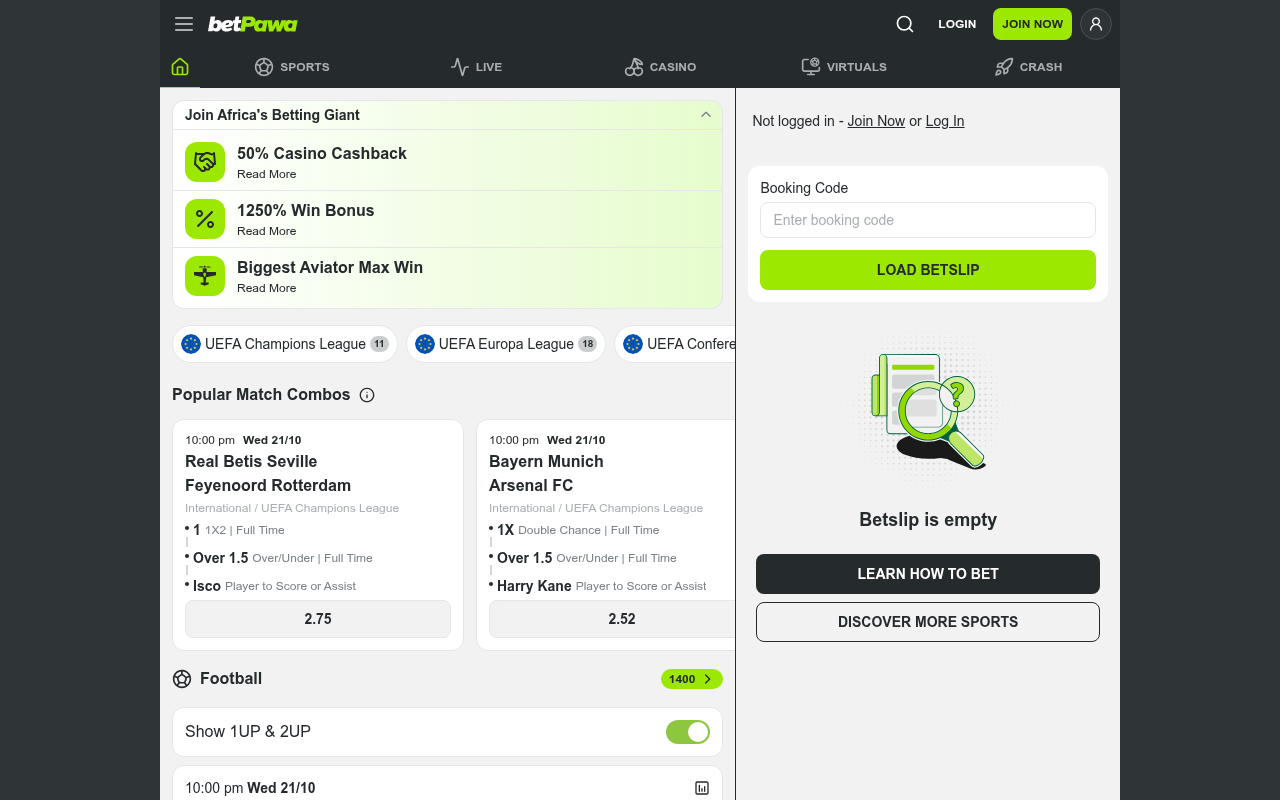
Task: Click the LOGIN button
Action: tap(957, 24)
